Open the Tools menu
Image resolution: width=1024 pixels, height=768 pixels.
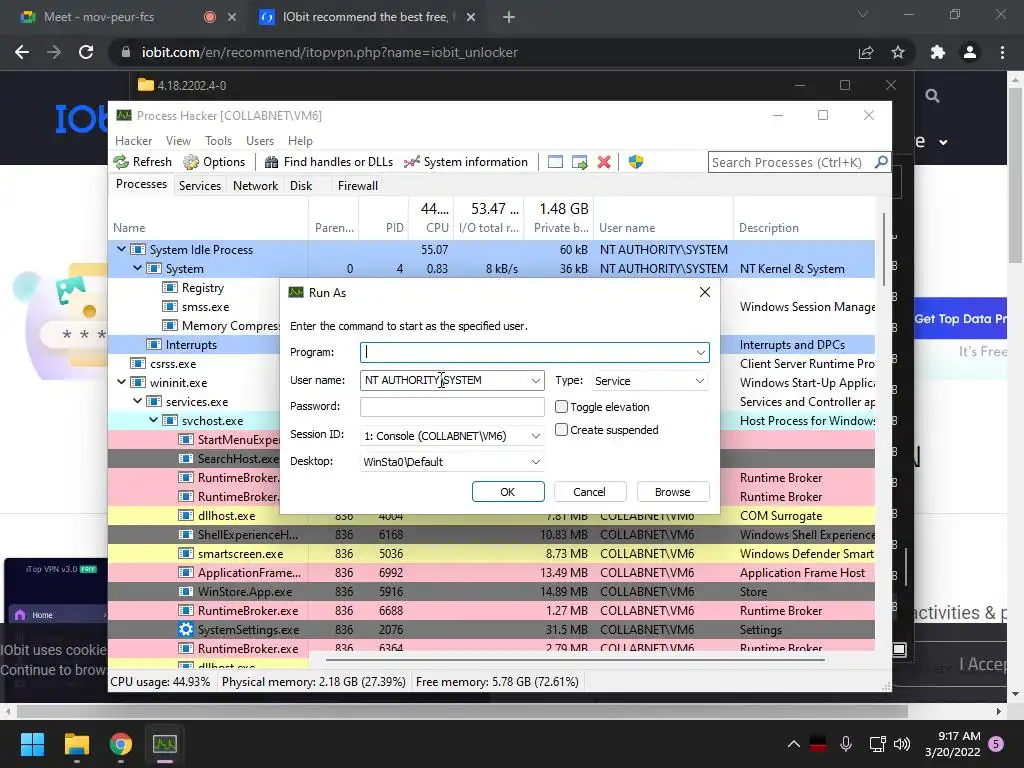tap(218, 141)
